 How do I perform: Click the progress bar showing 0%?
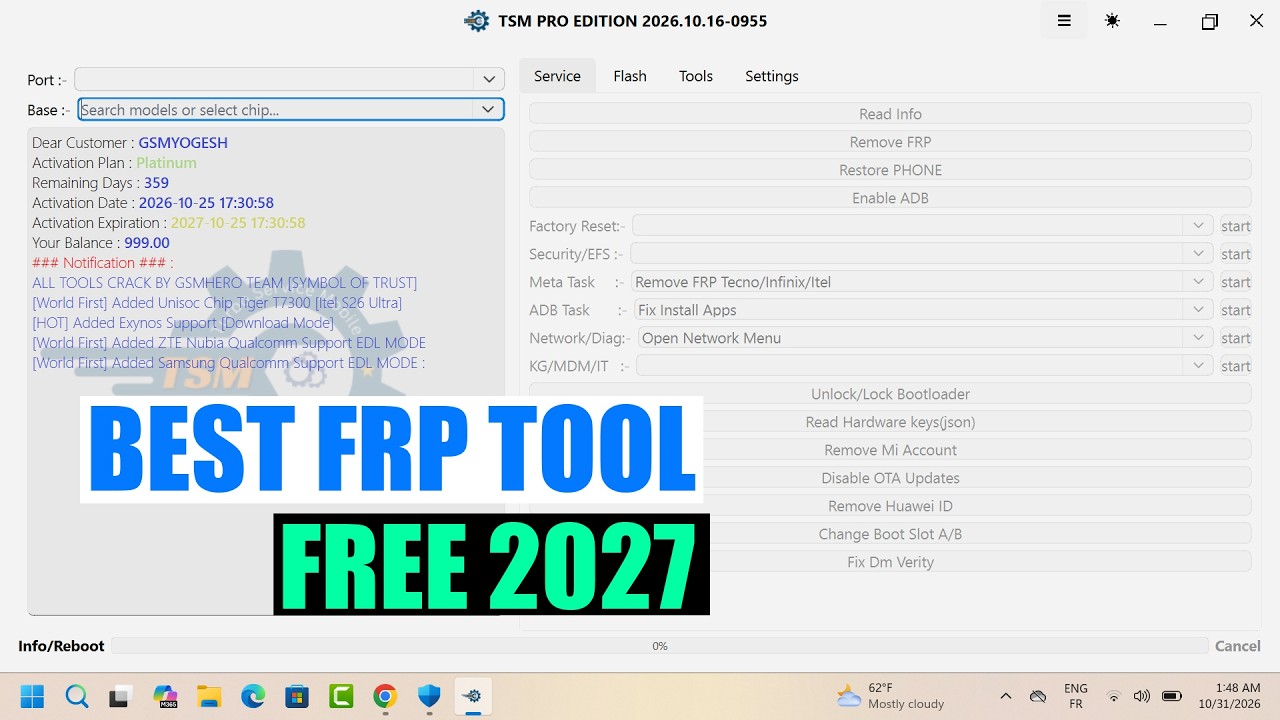tap(660, 646)
